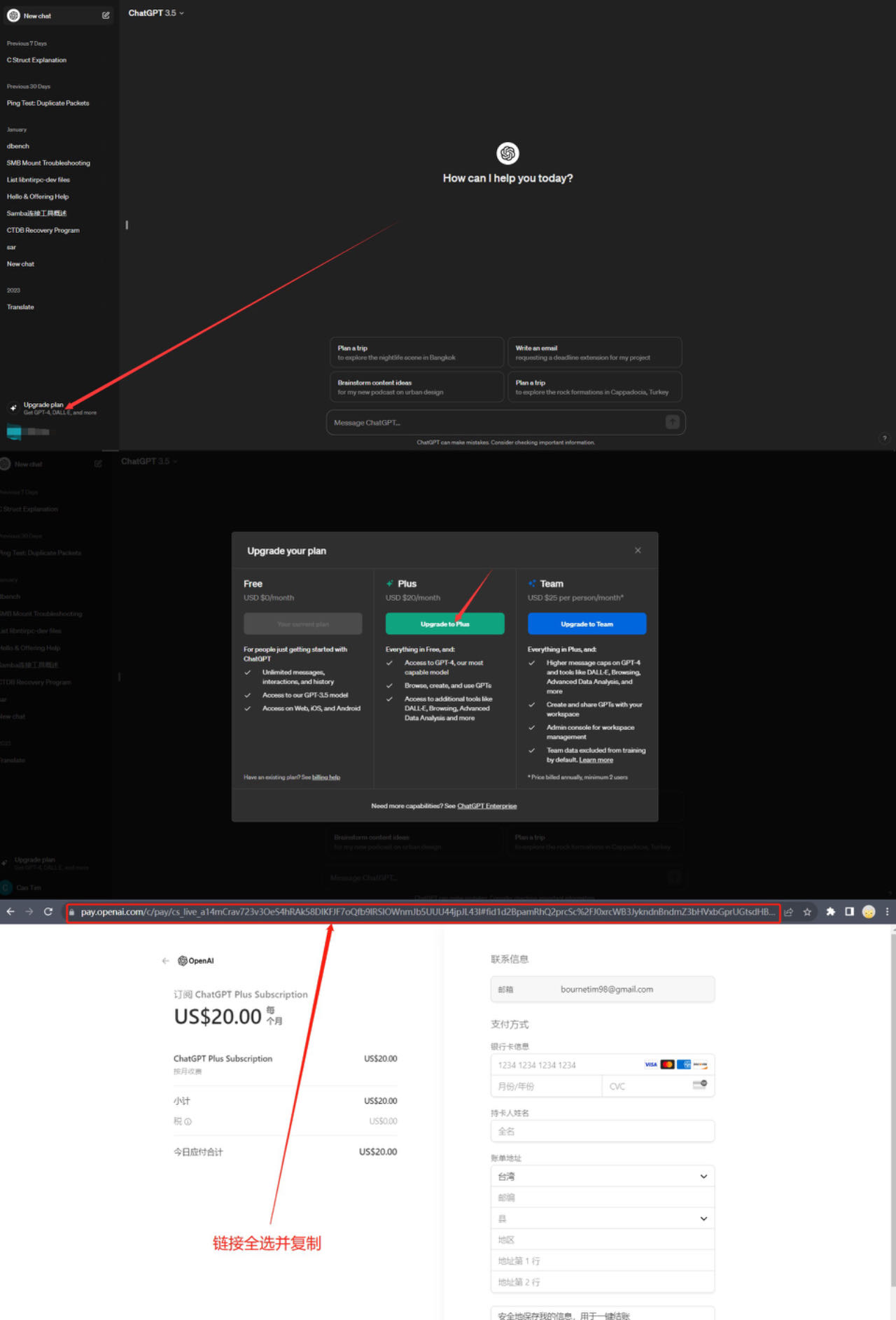
Task: Click the Upgrade to Team button
Action: 587,624
